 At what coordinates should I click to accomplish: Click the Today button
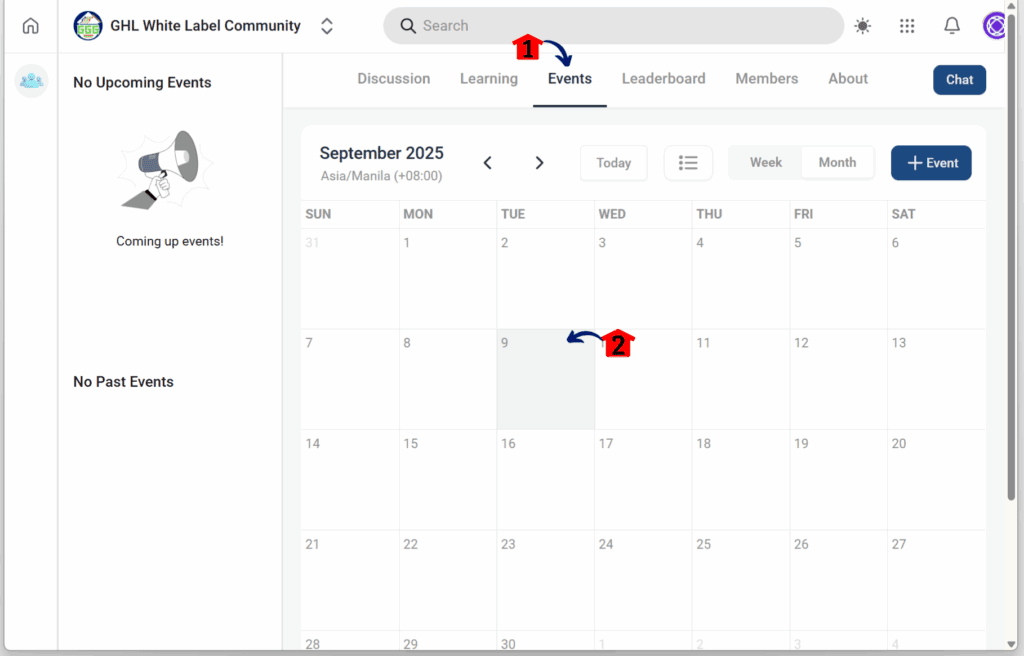[614, 163]
